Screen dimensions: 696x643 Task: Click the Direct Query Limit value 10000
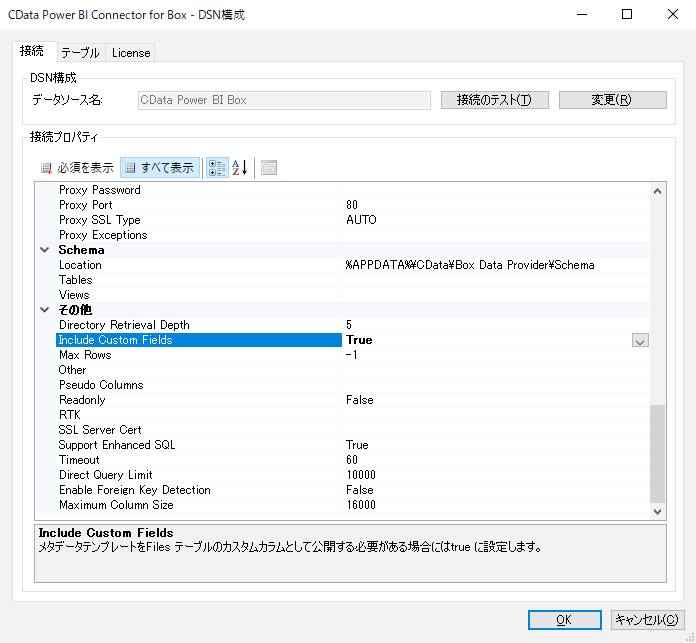361,475
